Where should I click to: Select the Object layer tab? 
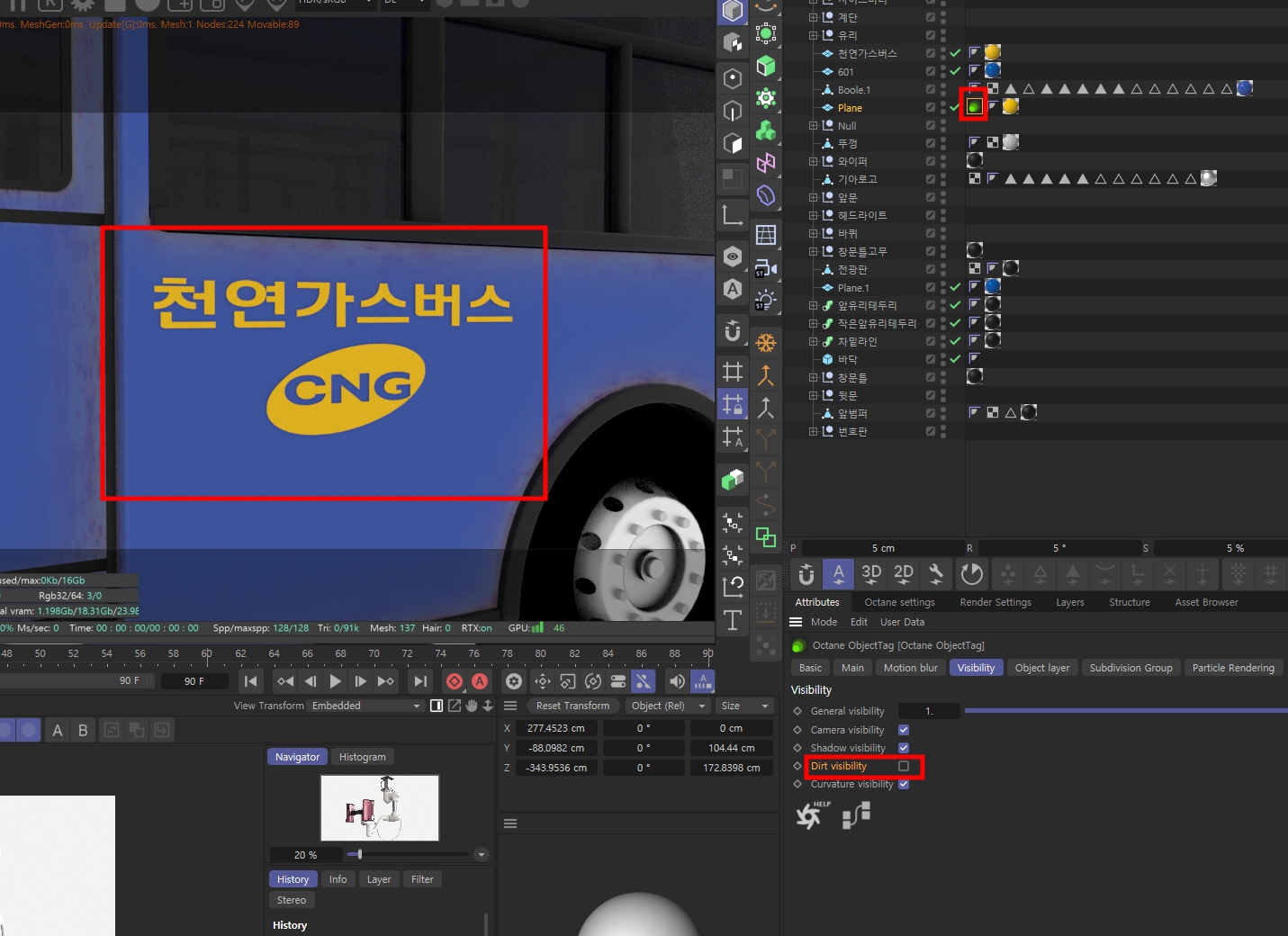click(x=1042, y=668)
